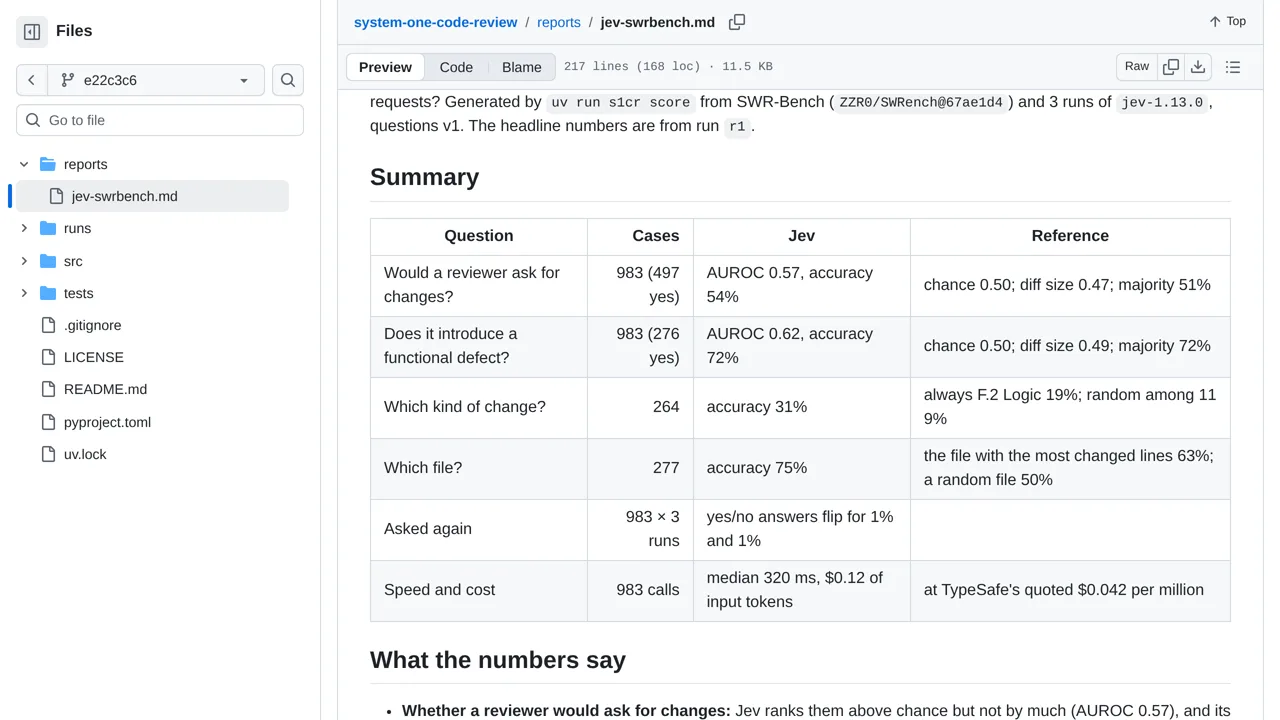Viewport: 1280px width, 720px height.
Task: Click the back arrow beside branch selector
Action: click(x=32, y=80)
